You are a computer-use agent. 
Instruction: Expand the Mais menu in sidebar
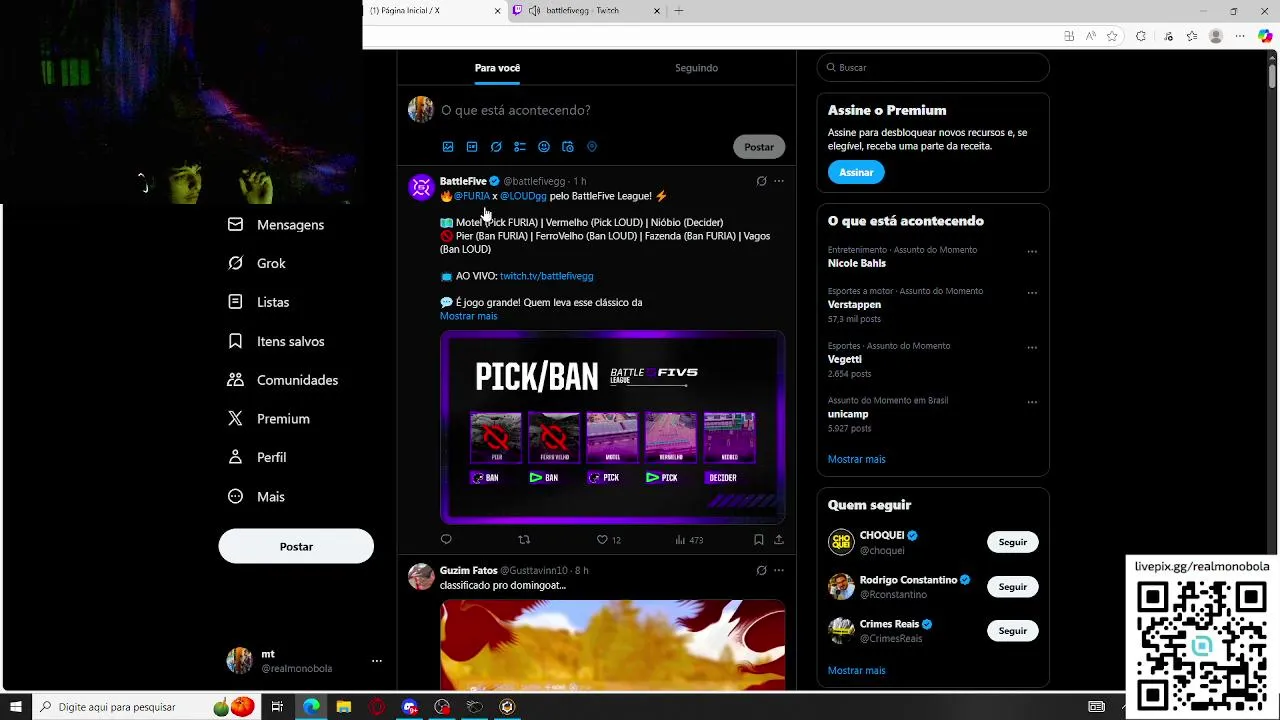click(256, 496)
